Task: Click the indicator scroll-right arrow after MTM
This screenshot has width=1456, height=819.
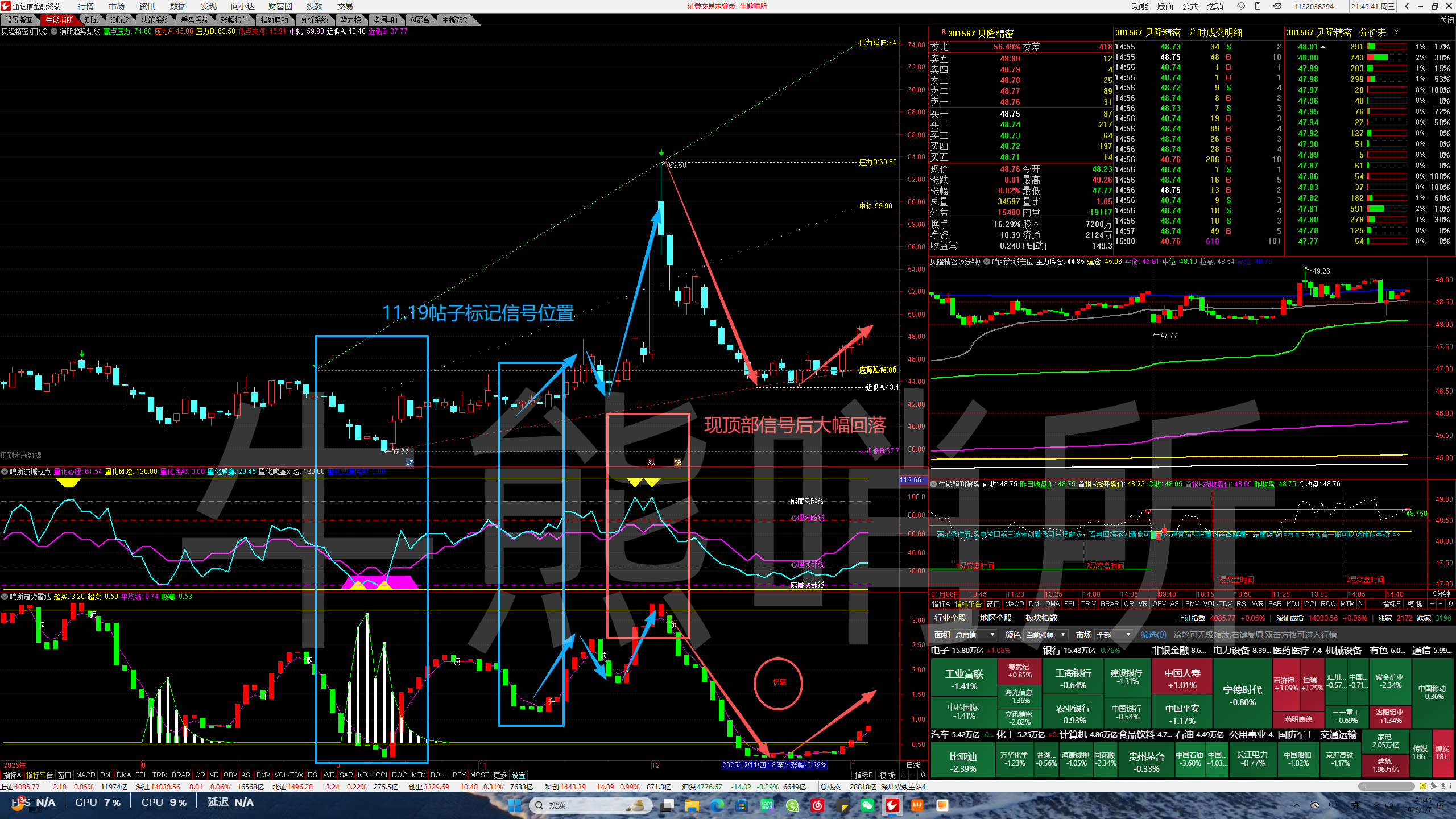Action: coord(1360,604)
